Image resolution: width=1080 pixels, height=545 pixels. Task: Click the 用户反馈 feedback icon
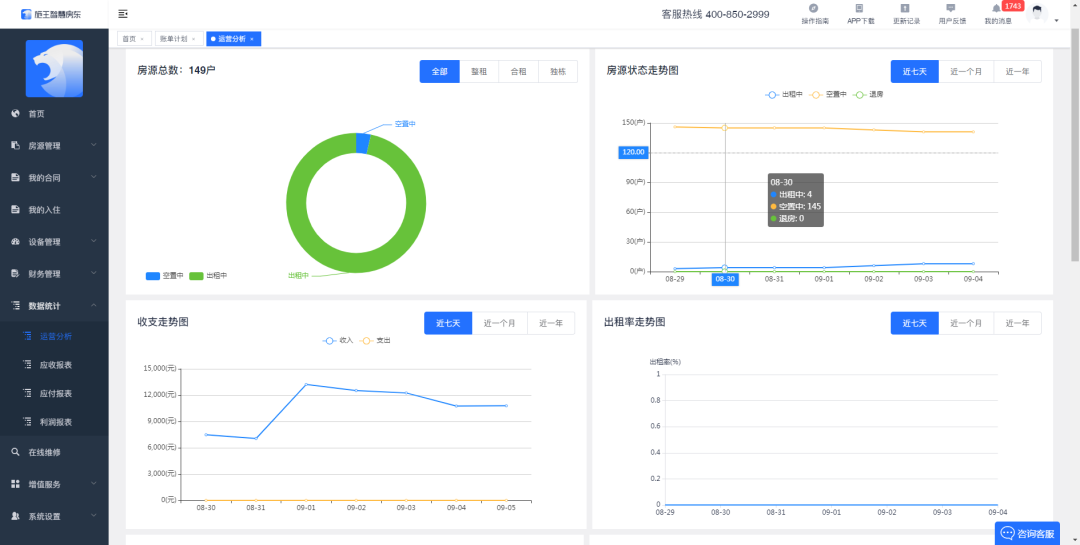(x=951, y=8)
